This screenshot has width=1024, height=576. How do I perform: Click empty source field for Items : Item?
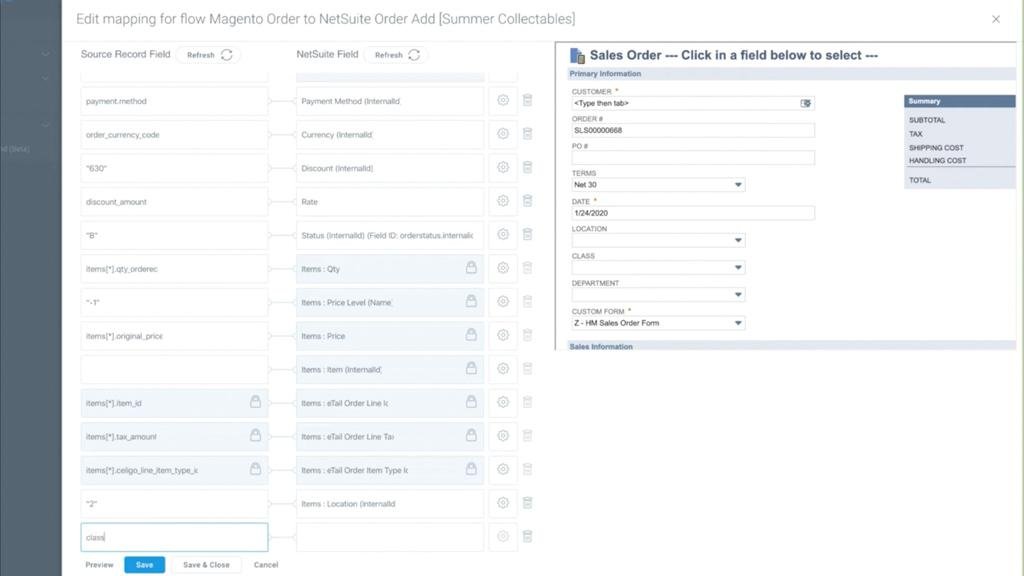(174, 370)
